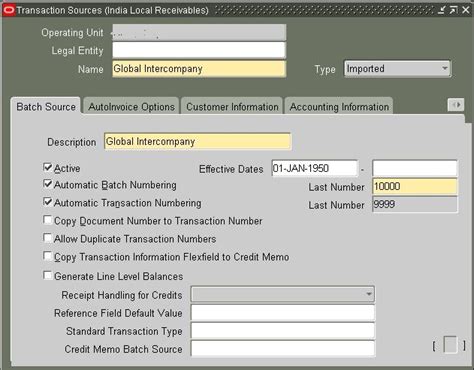Check Copy Document Number to Transaction Number
The image size is (474, 370).
click(x=48, y=220)
